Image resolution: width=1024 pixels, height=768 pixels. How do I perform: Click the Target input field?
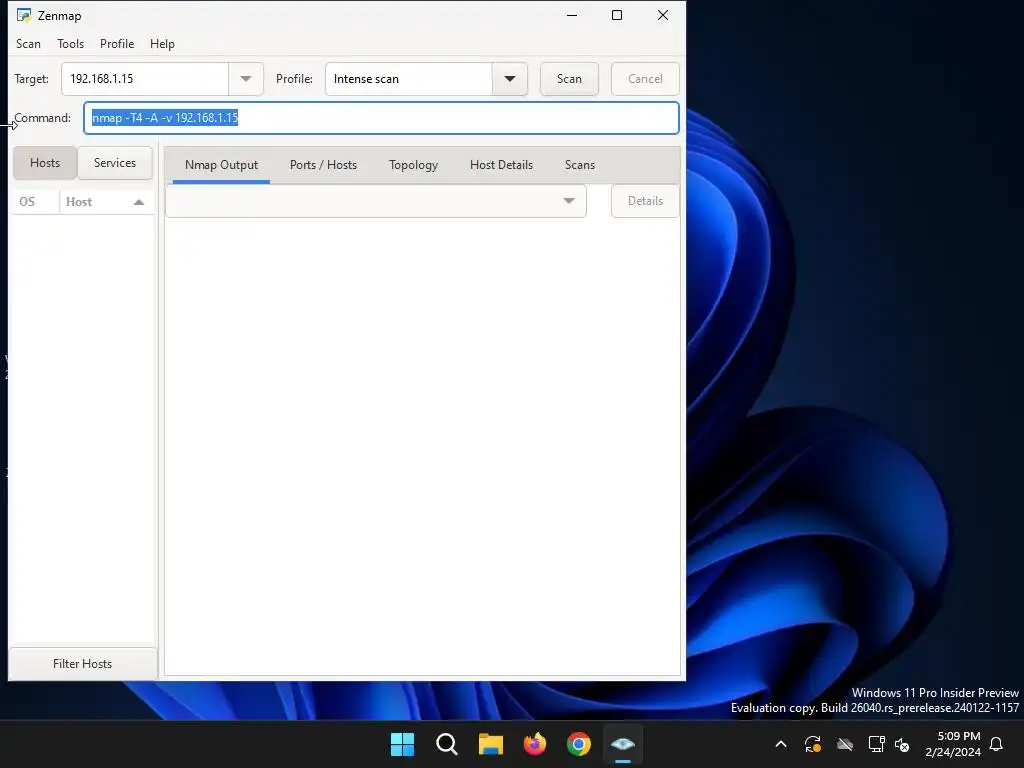pos(145,79)
